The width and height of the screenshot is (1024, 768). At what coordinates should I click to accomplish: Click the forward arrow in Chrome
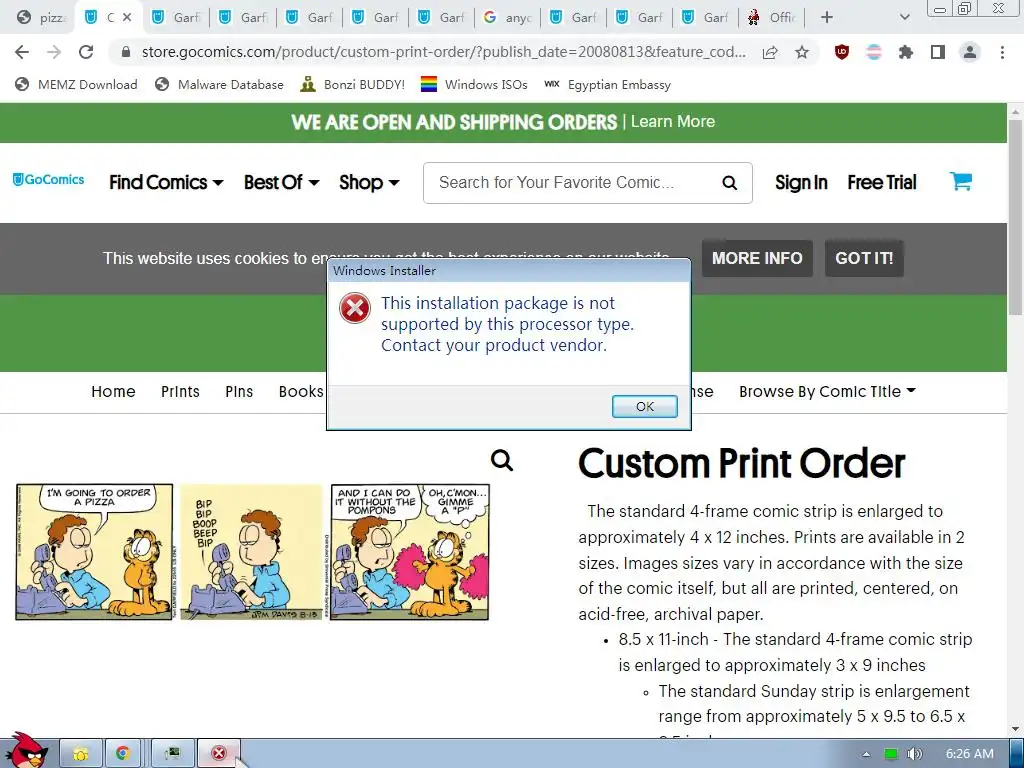point(54,52)
